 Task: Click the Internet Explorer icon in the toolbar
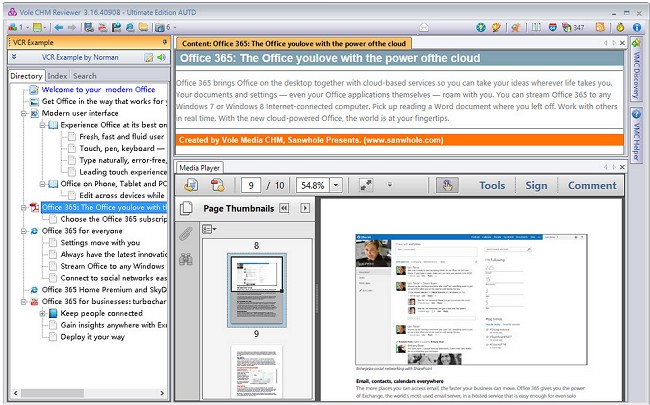click(x=130, y=27)
